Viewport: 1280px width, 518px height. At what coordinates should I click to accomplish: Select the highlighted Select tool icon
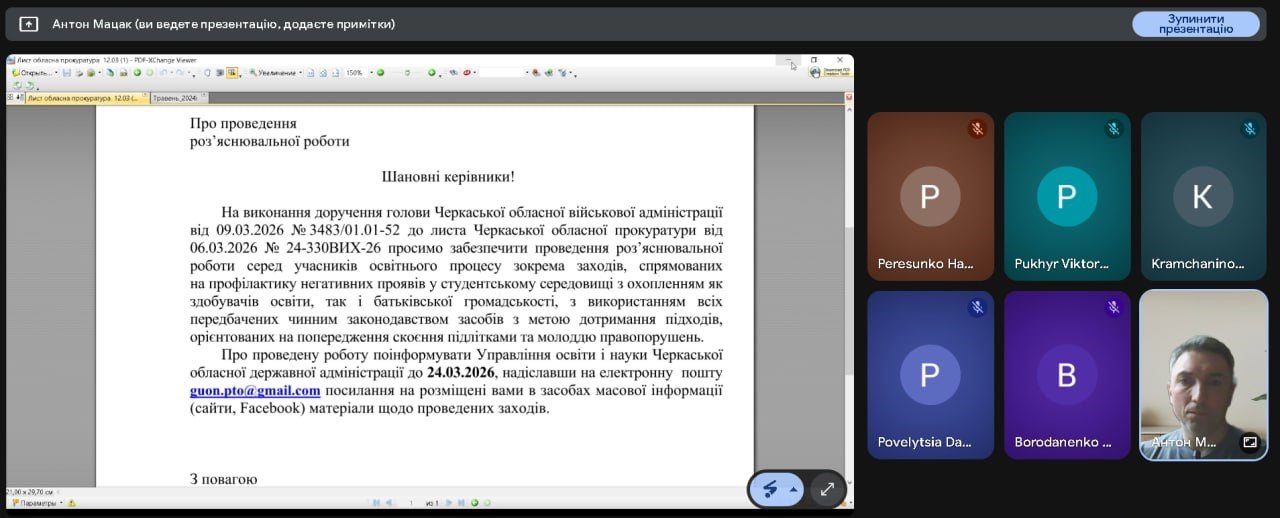click(232, 73)
